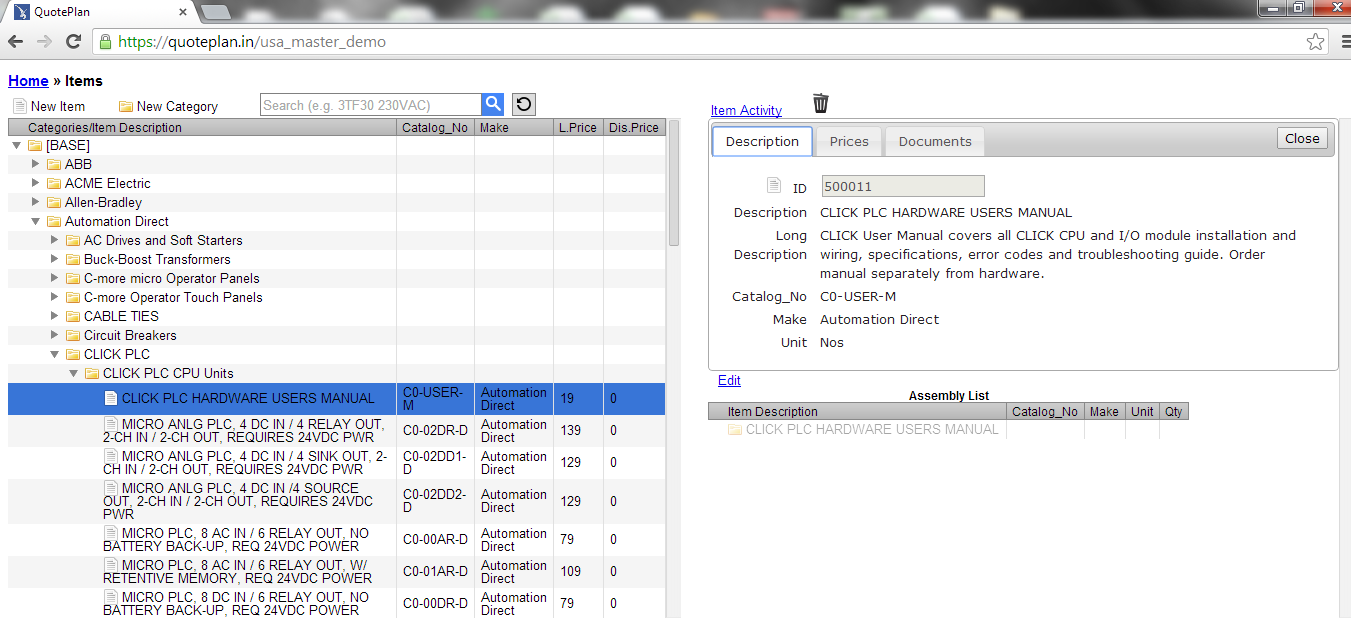The height and width of the screenshot is (624, 1351).
Task: Click the refresh list icon
Action: [523, 104]
